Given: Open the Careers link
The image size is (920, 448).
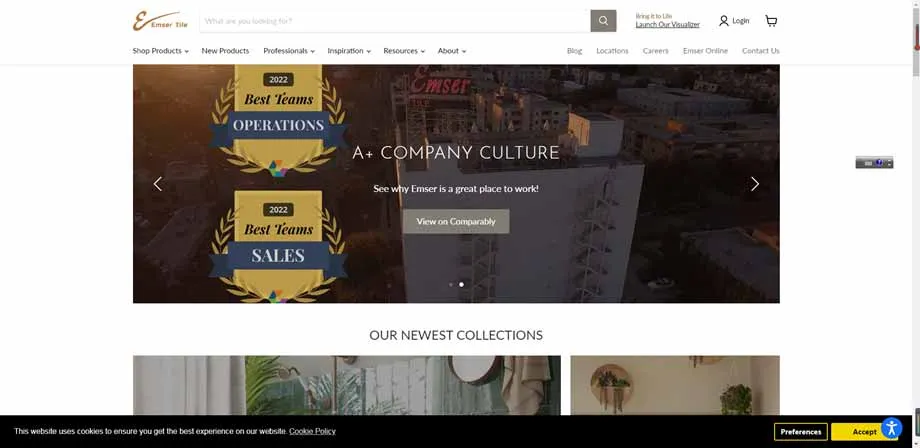Looking at the screenshot, I should (x=655, y=51).
